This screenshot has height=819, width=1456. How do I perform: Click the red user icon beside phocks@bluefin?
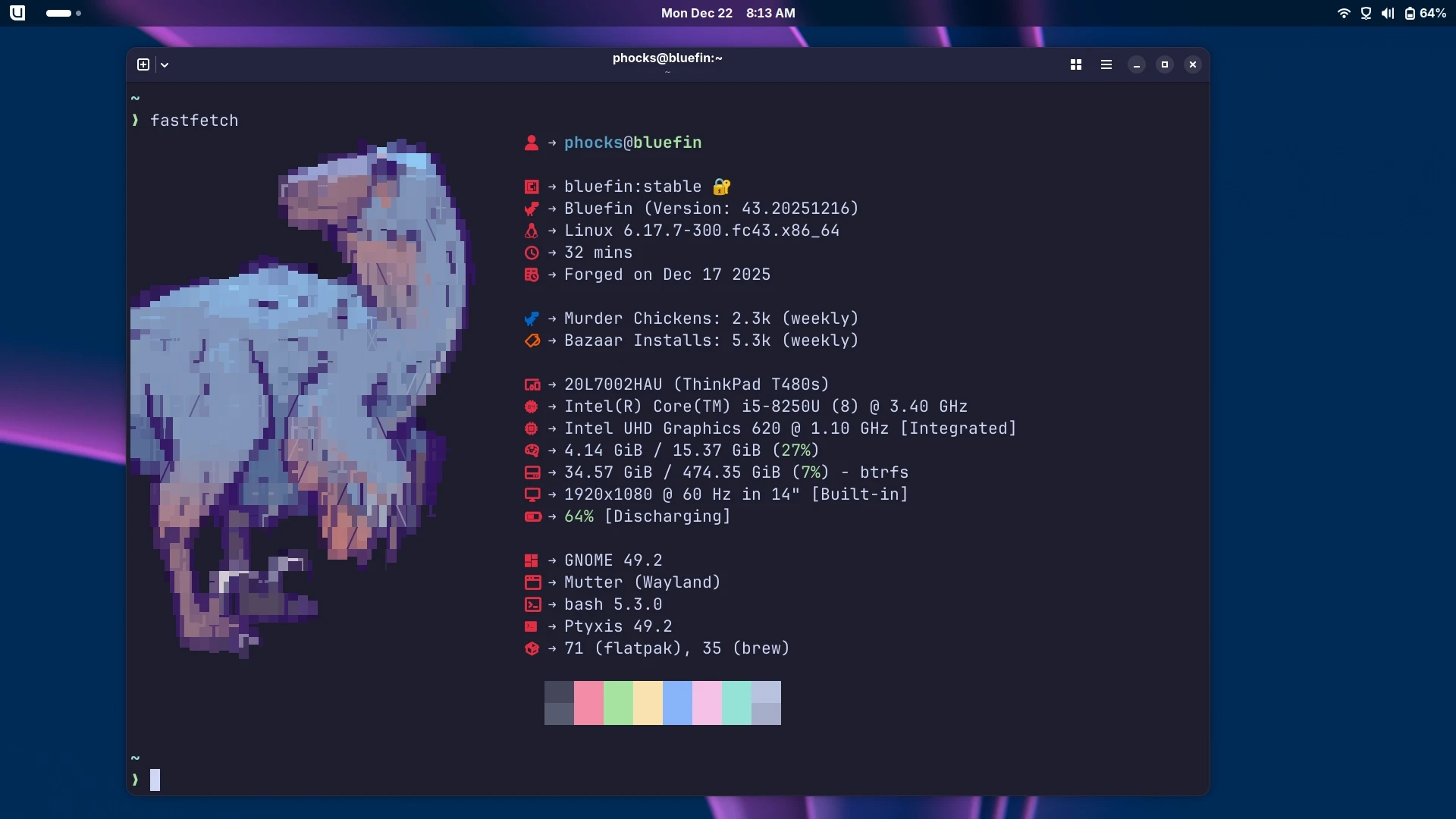click(x=531, y=143)
